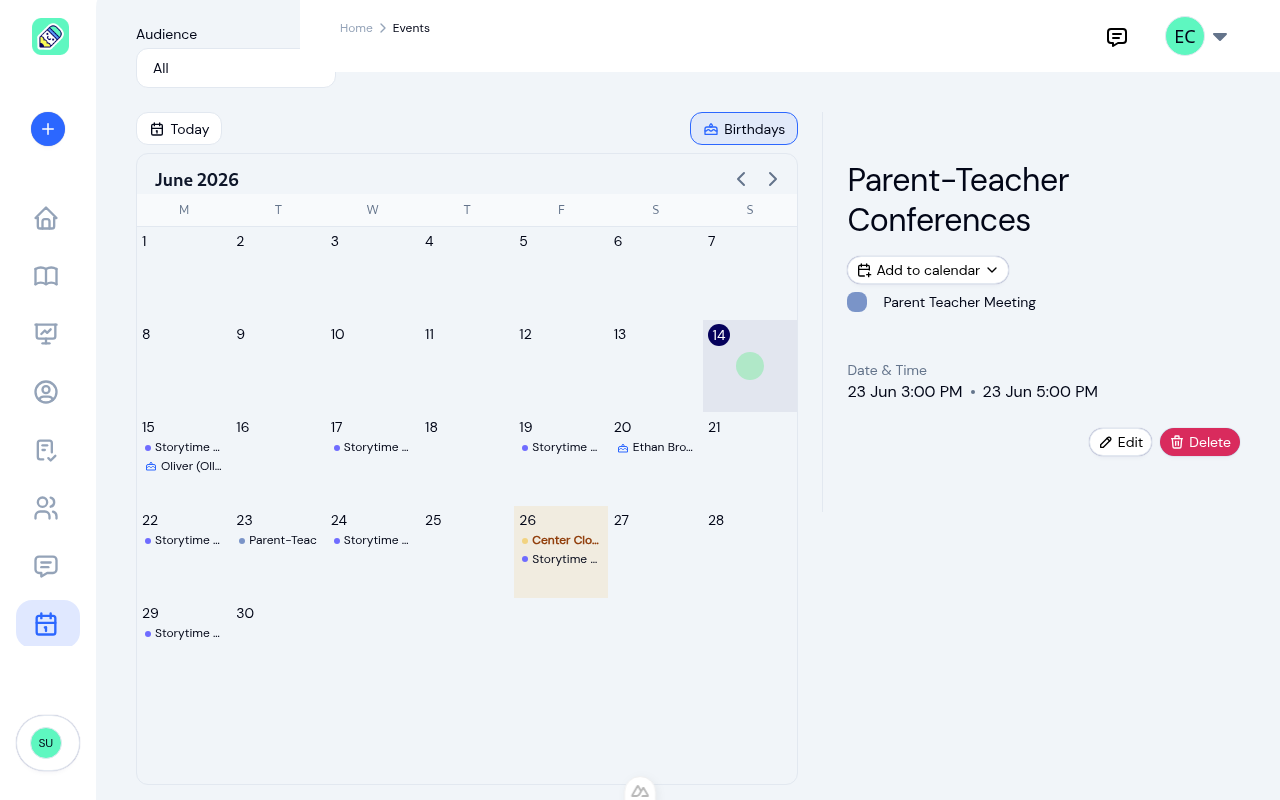This screenshot has height=800, width=1280.
Task: Open the sidebar chat message icon
Action: (x=46, y=566)
